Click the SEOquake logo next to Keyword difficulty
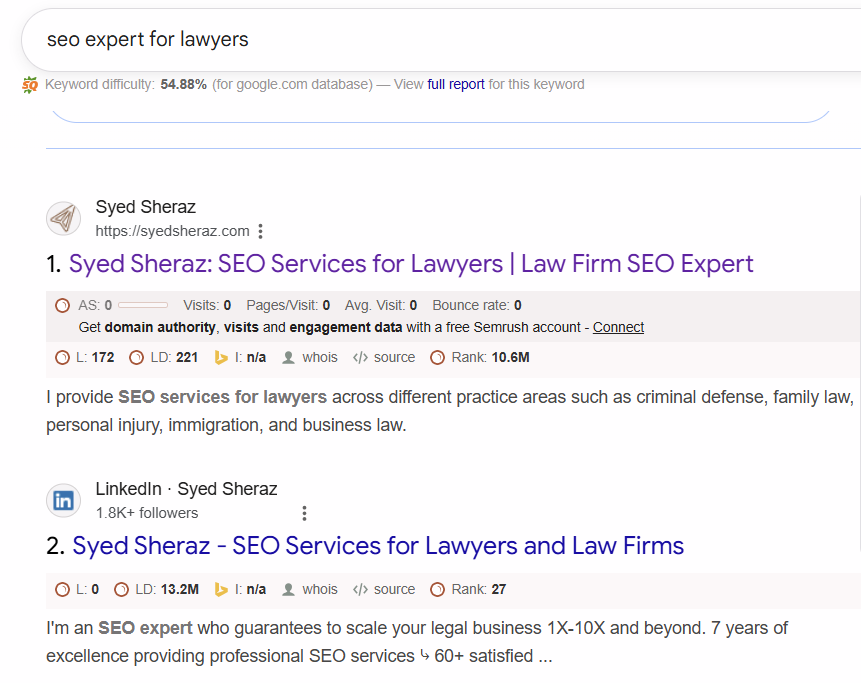The width and height of the screenshot is (861, 683). tap(30, 85)
